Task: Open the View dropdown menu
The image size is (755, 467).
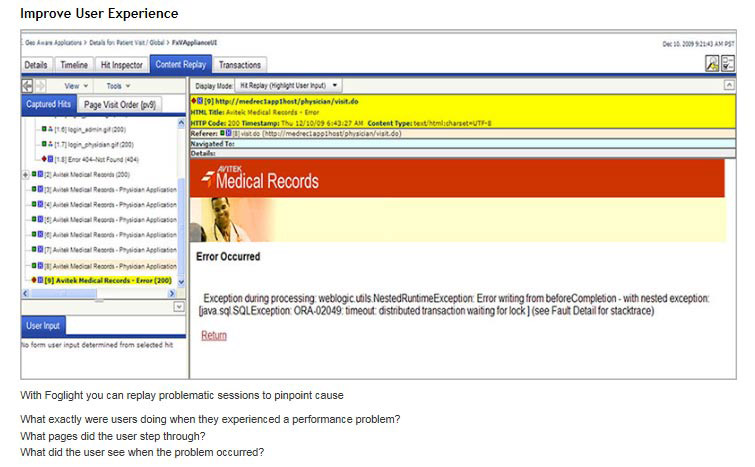Action: (x=76, y=86)
